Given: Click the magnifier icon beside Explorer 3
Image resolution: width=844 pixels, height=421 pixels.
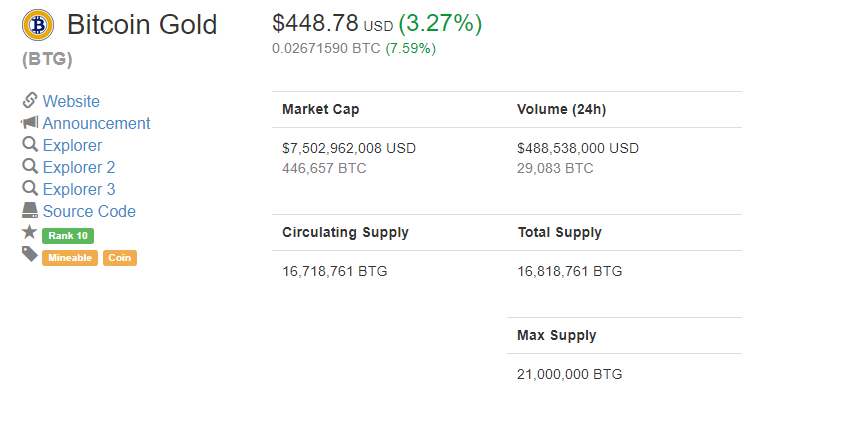Looking at the screenshot, I should coord(30,188).
